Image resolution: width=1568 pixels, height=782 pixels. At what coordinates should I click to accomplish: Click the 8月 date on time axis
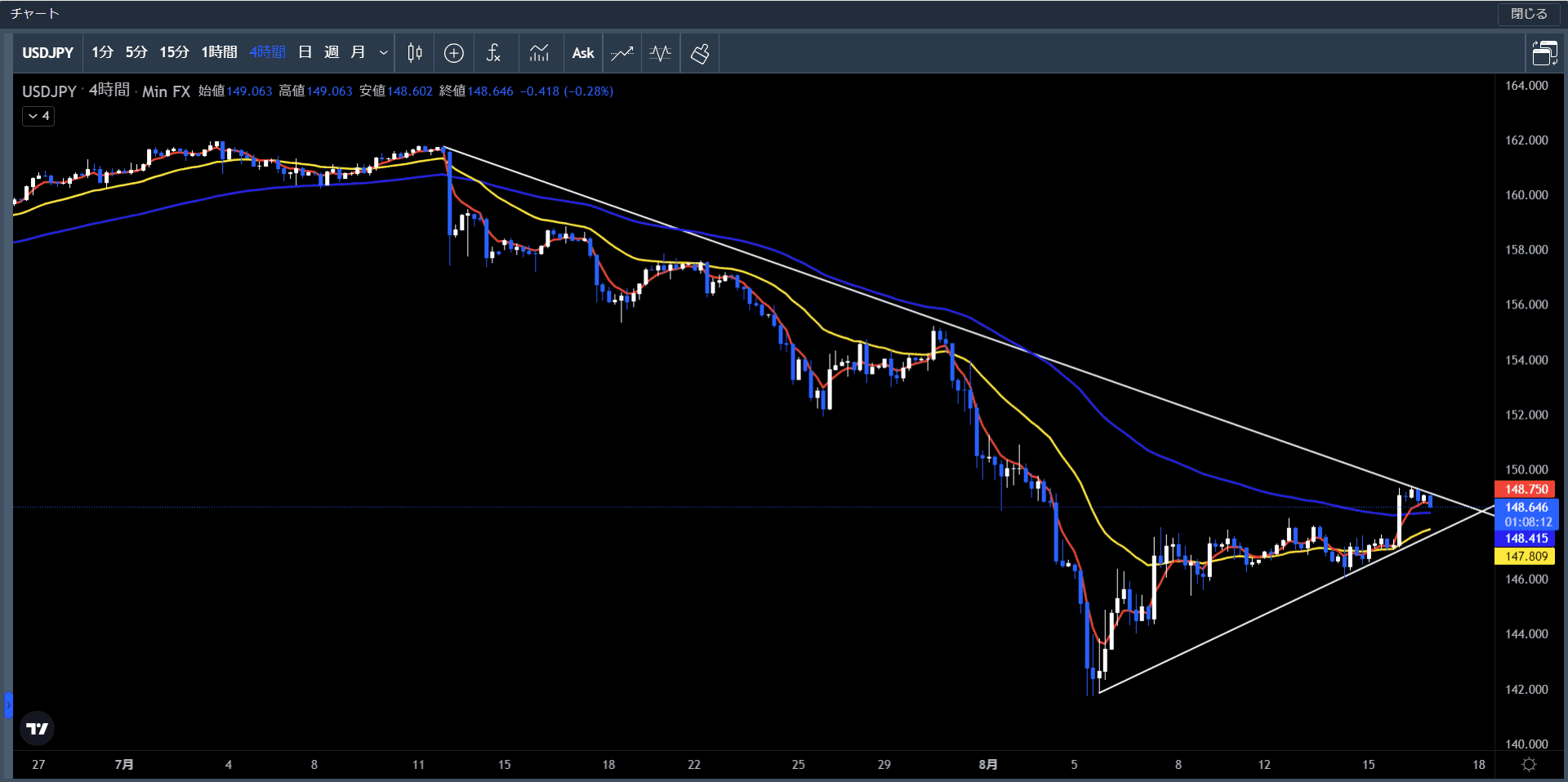987,765
